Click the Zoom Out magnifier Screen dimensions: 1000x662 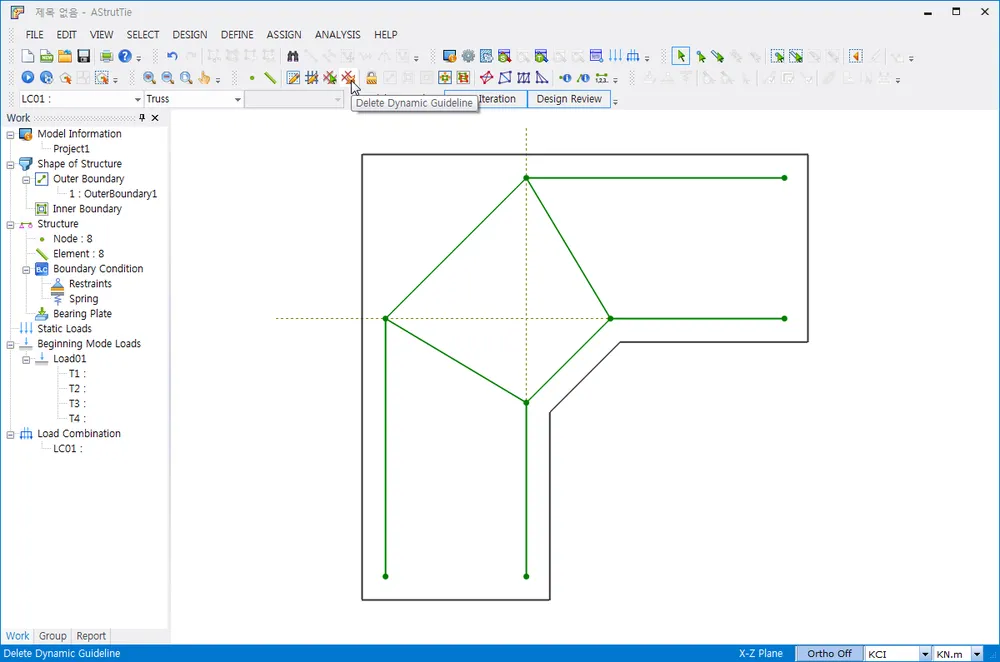pyautogui.click(x=168, y=78)
